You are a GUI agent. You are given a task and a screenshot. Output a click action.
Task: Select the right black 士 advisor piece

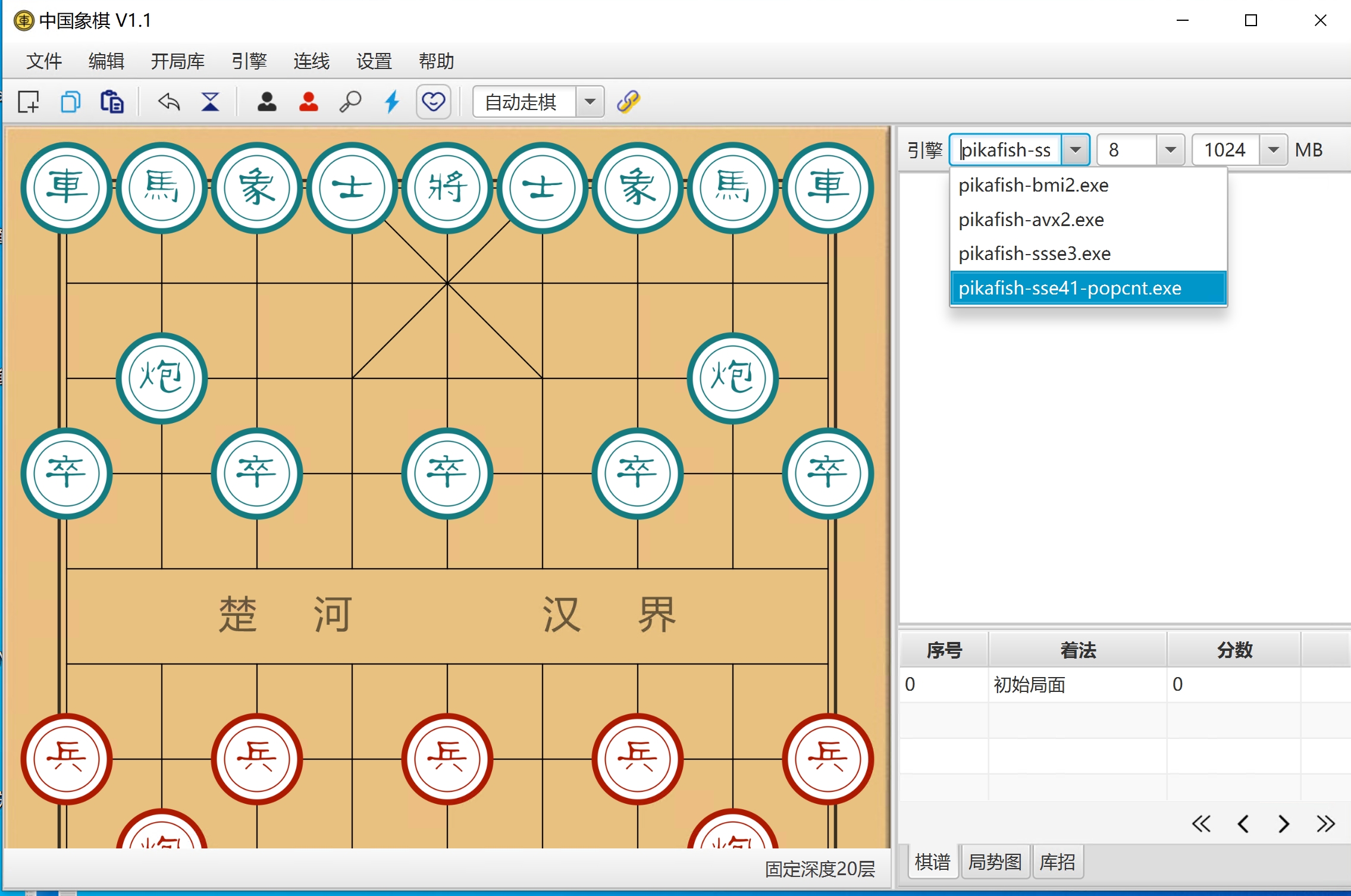543,188
